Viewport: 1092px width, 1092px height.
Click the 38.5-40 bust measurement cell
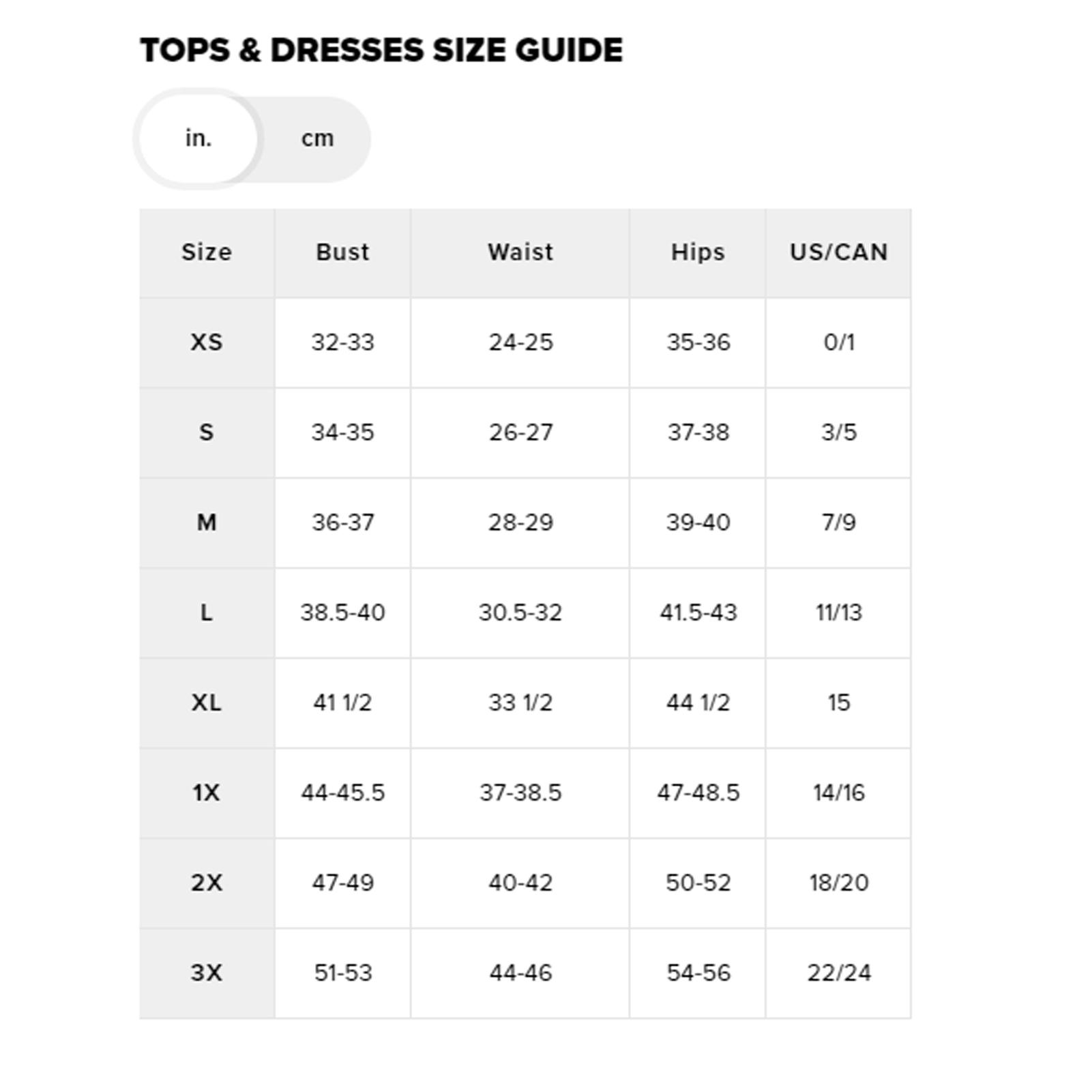342,613
